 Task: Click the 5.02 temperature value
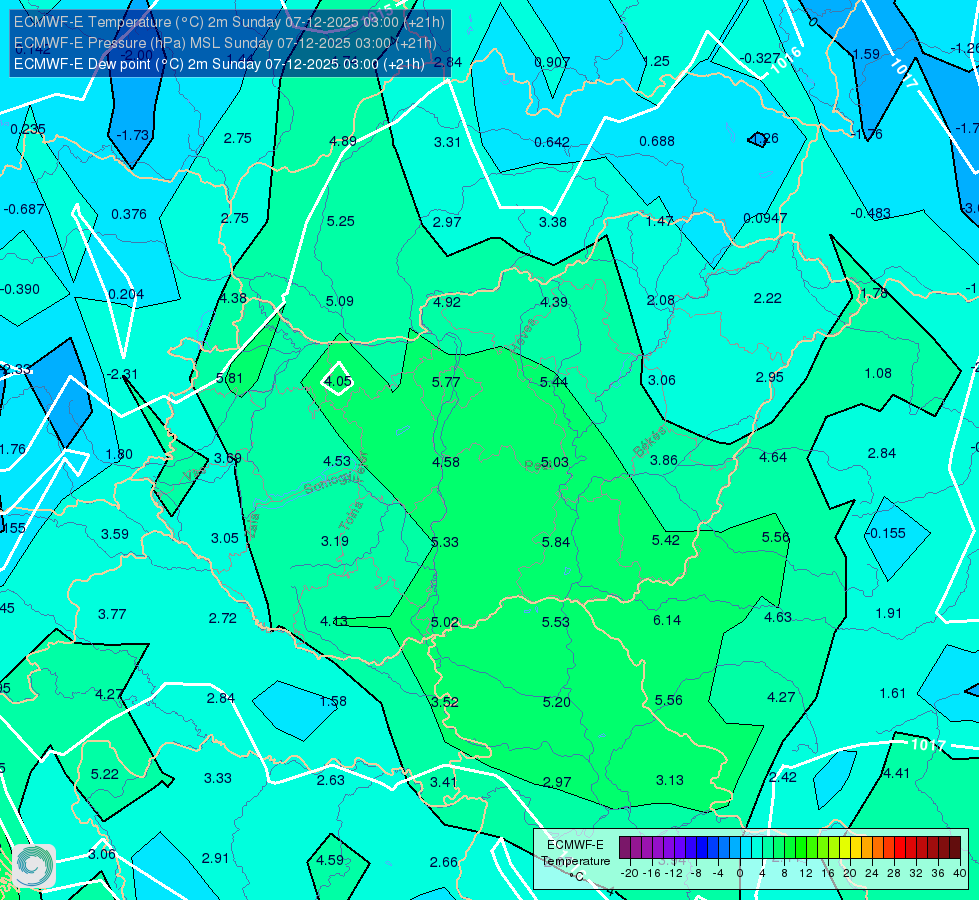point(445,623)
